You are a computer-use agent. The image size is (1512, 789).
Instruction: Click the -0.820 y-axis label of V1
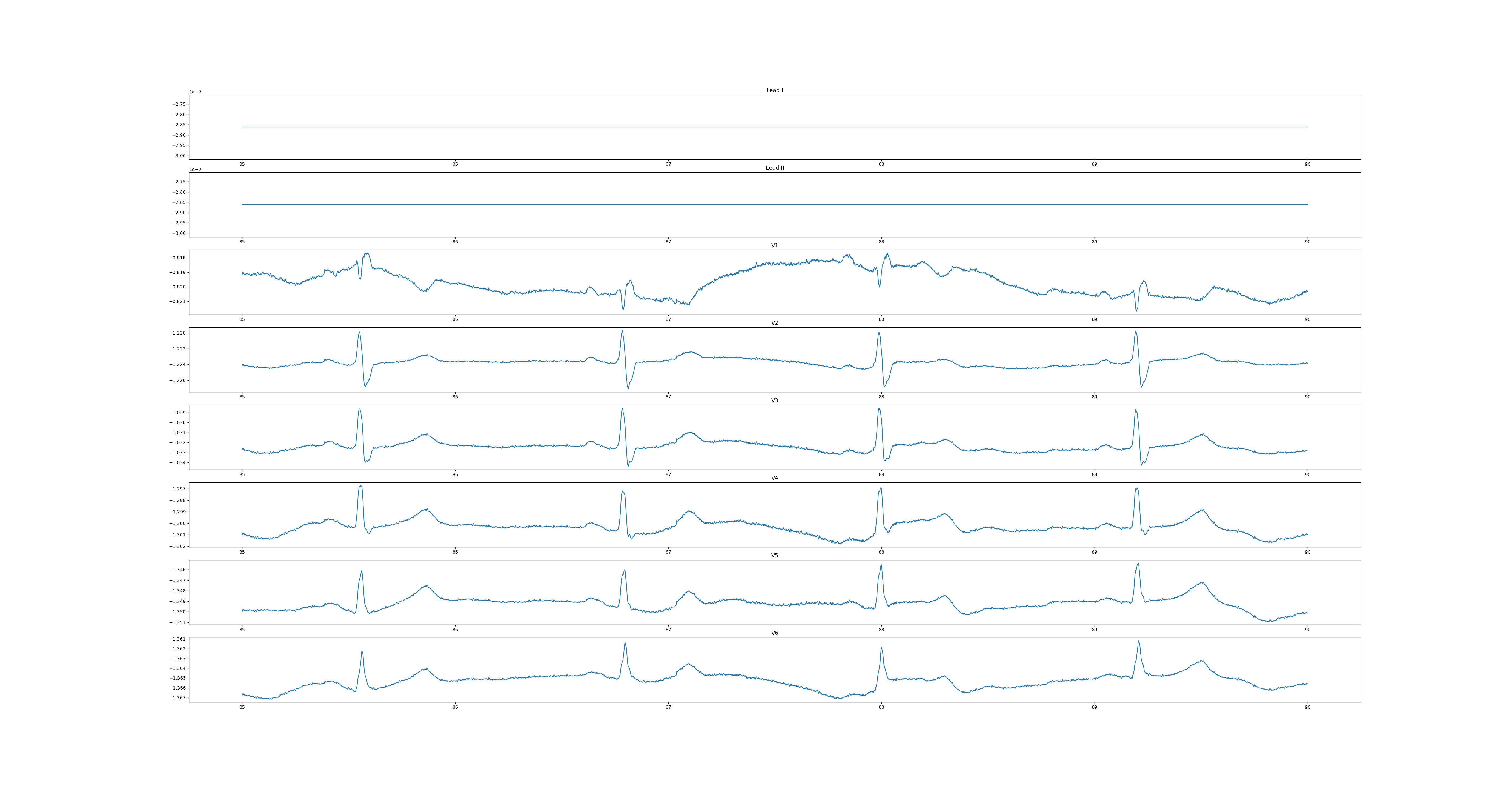pos(177,287)
